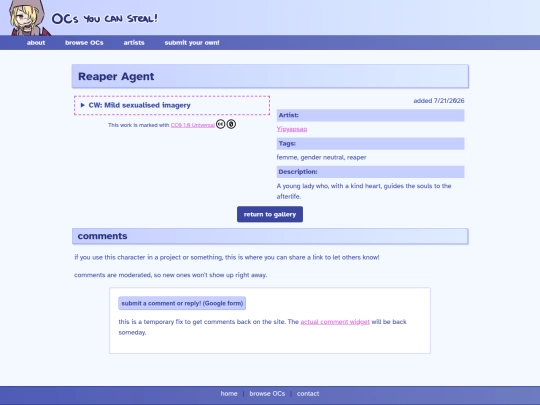Click the comments section heading
Image resolution: width=540 pixels, height=405 pixels.
point(270,236)
